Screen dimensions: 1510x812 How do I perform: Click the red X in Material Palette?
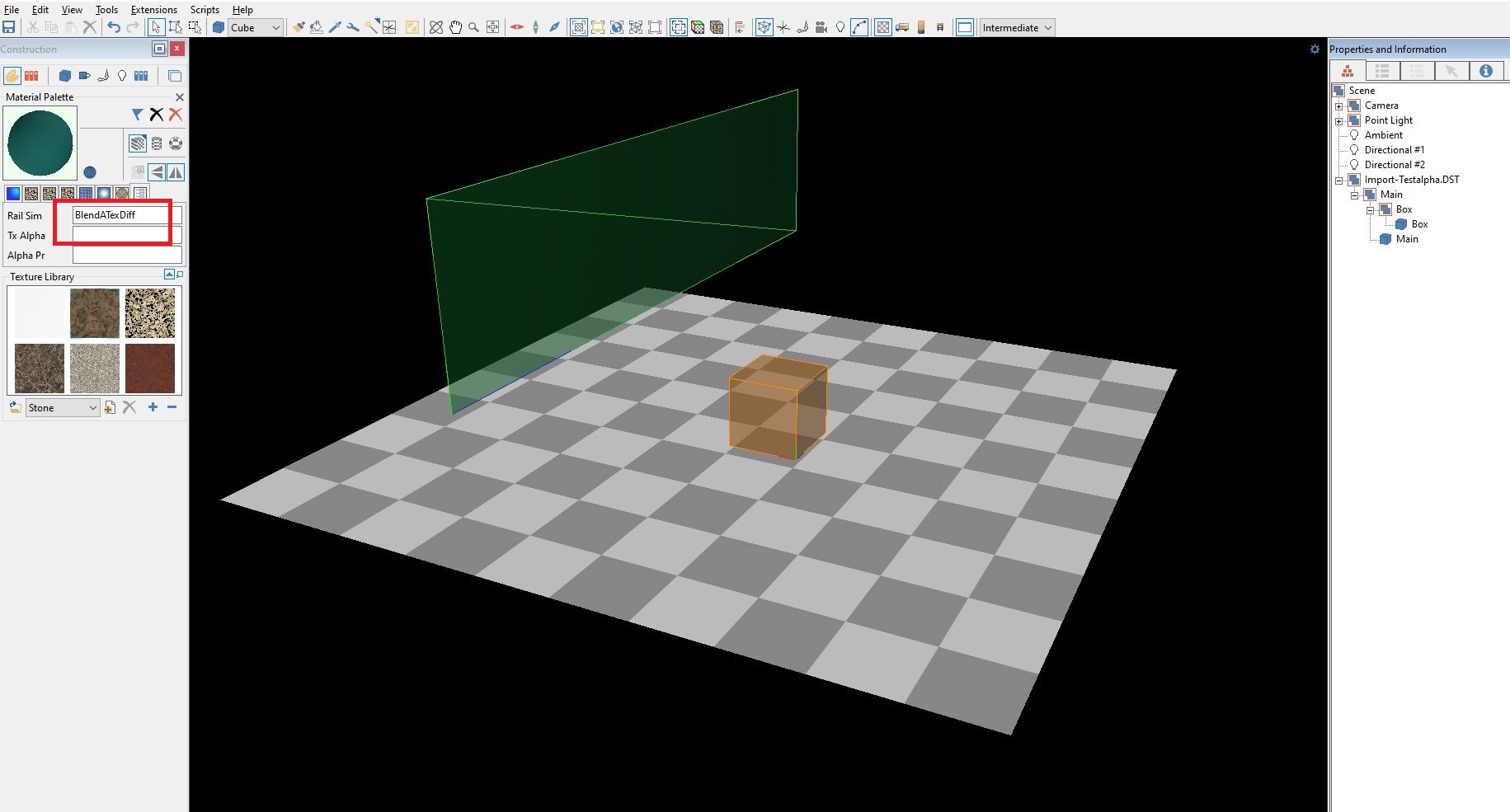point(176,115)
